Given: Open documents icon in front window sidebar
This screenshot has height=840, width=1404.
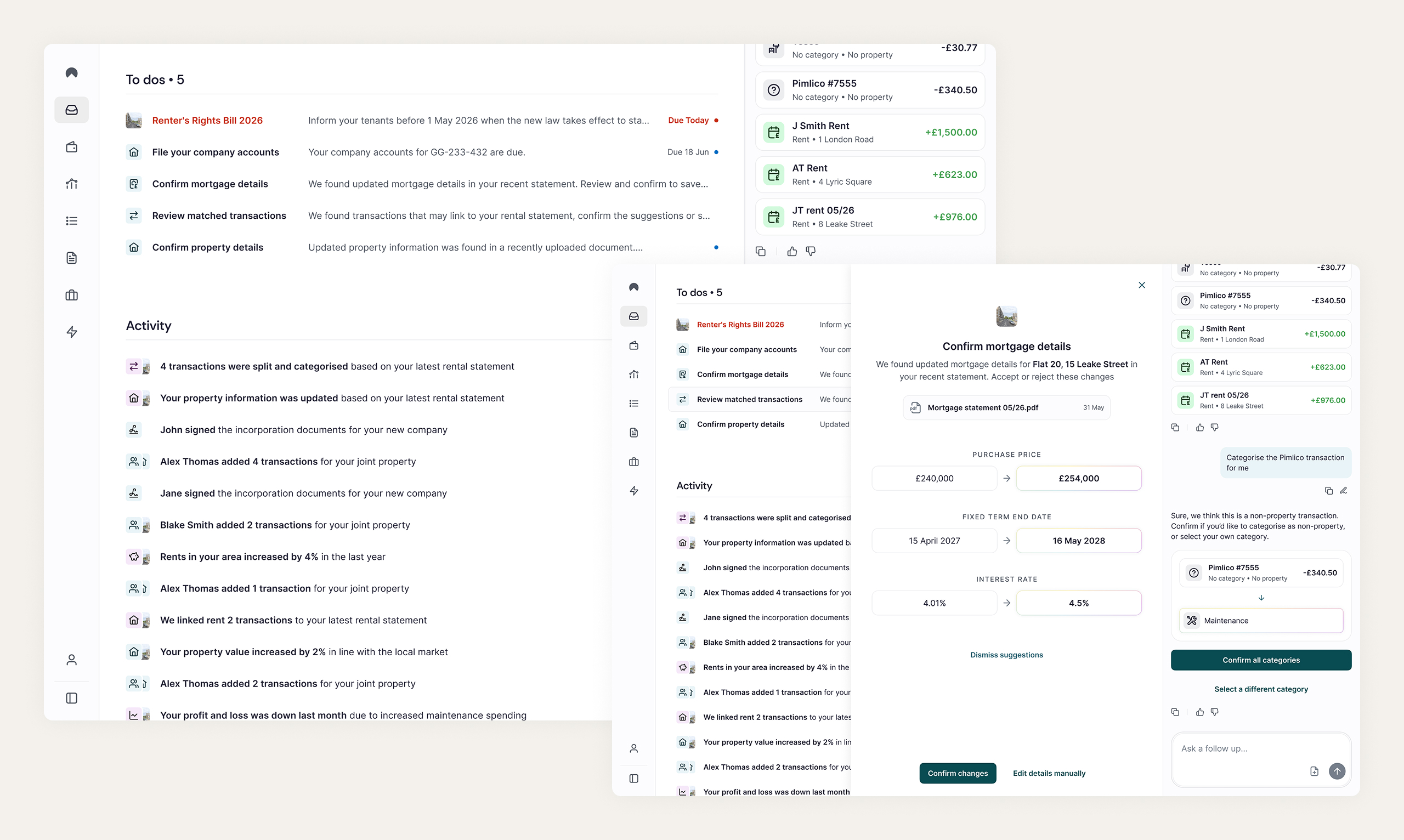Looking at the screenshot, I should (633, 433).
